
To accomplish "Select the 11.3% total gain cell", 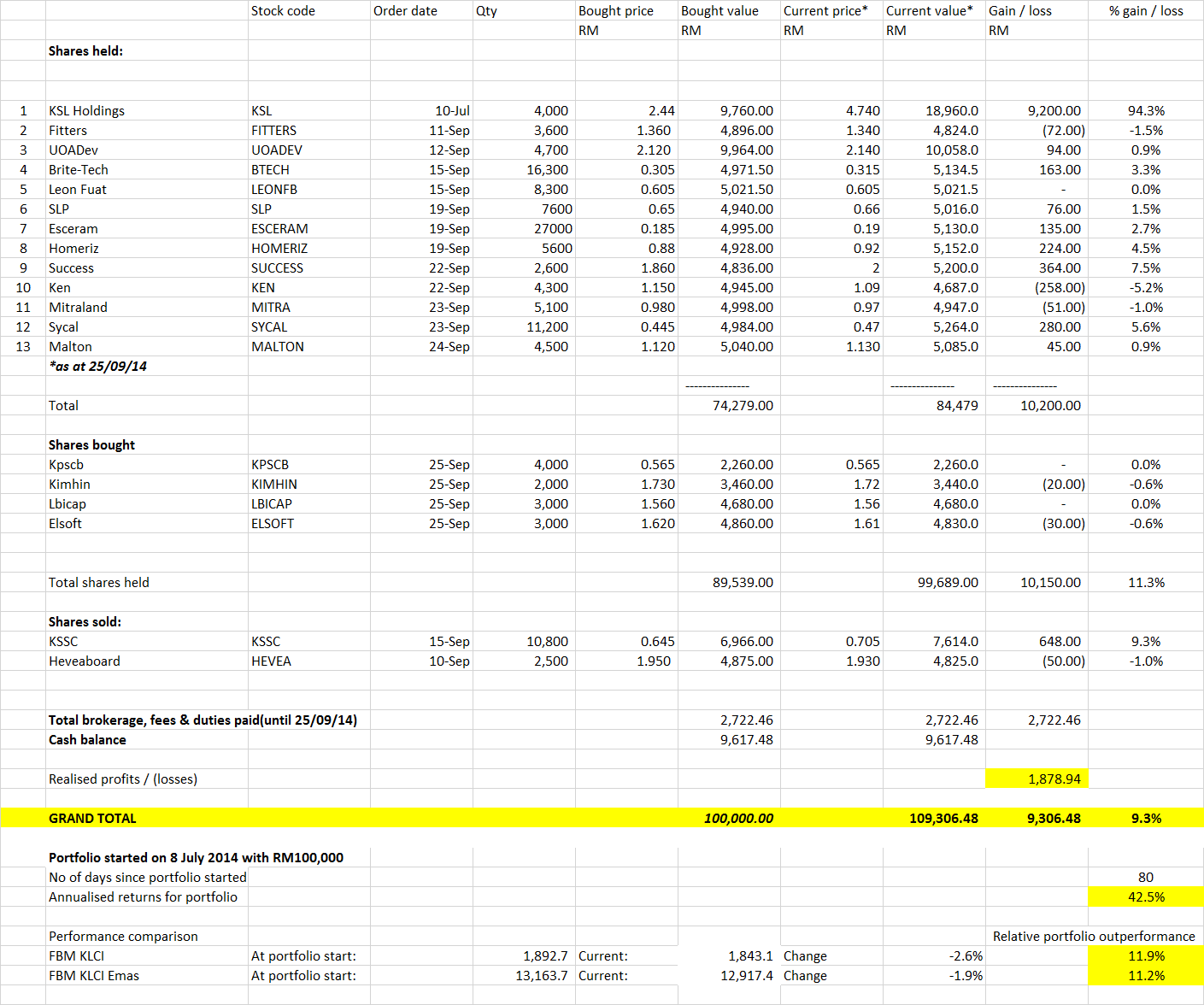I will (x=1146, y=583).
